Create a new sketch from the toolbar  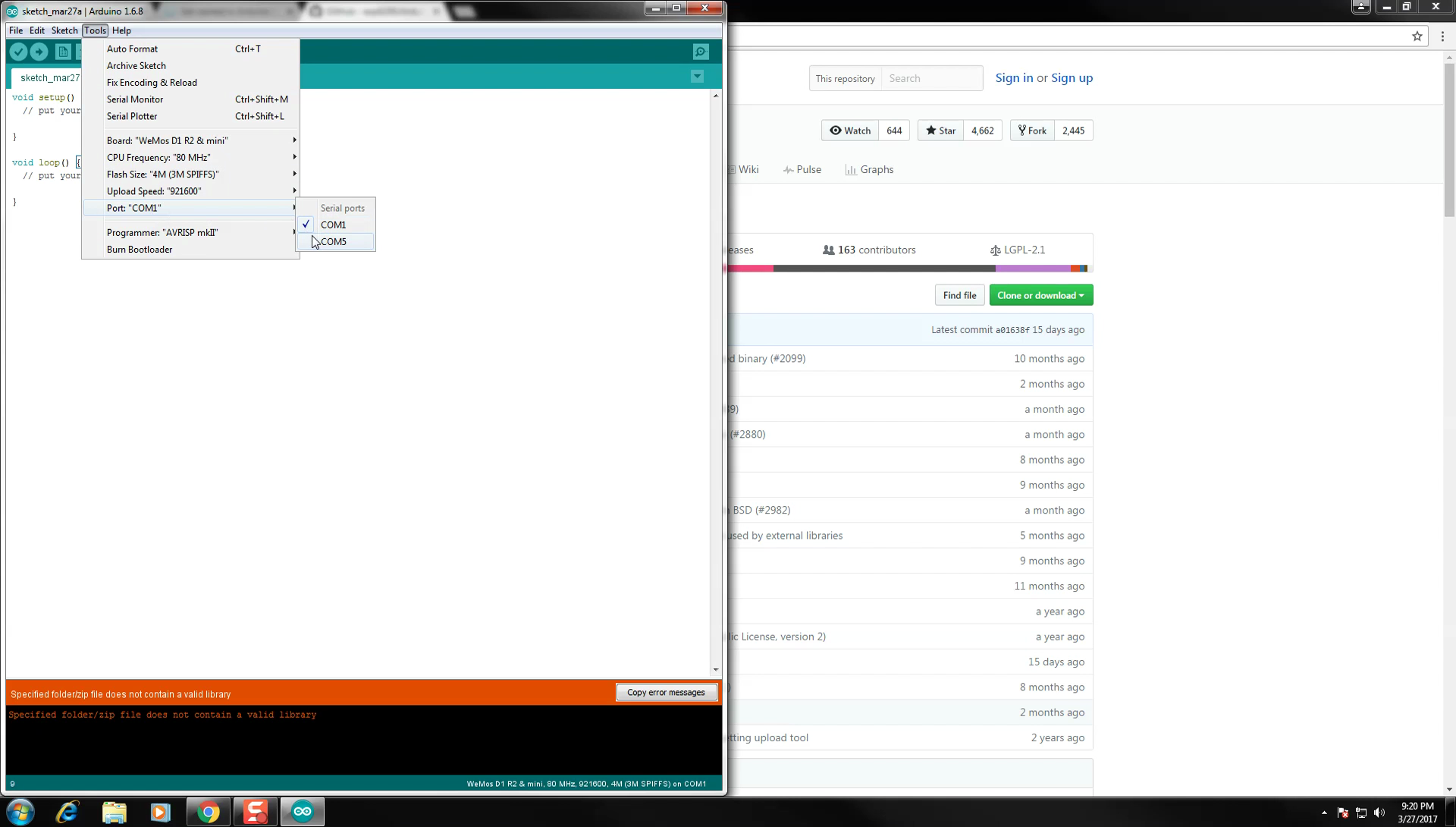click(x=63, y=52)
